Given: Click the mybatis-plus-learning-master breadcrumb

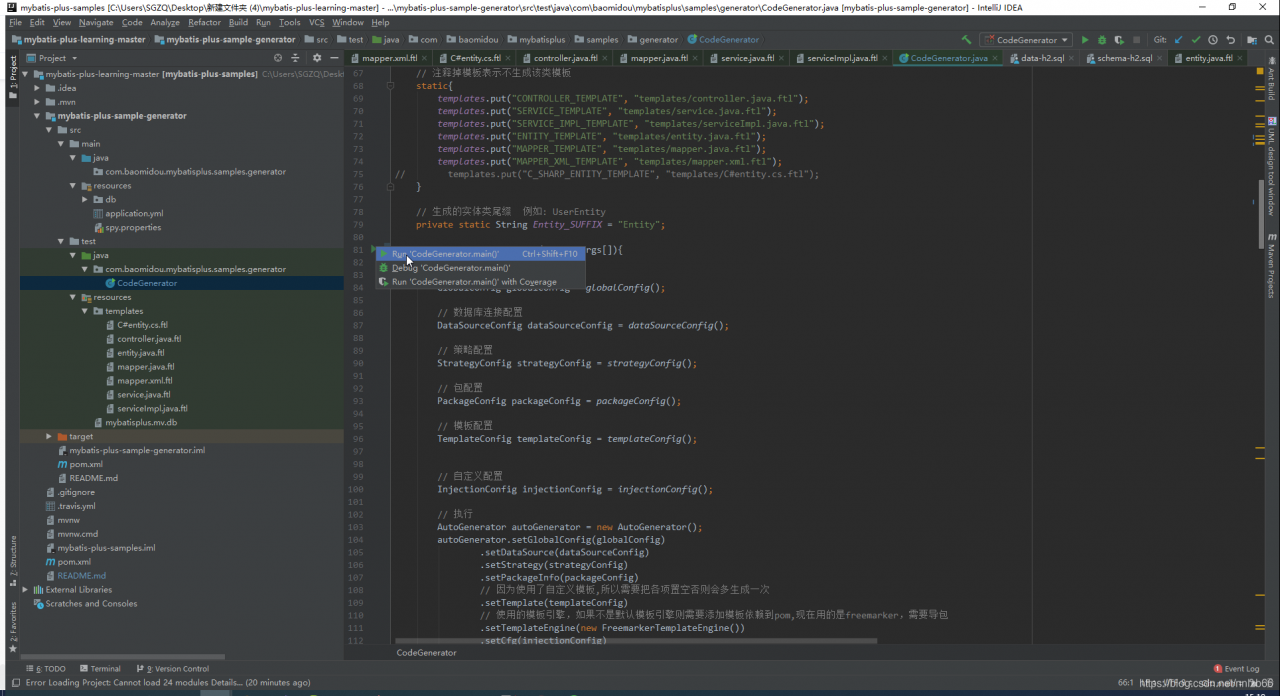Looking at the screenshot, I should click(x=79, y=40).
